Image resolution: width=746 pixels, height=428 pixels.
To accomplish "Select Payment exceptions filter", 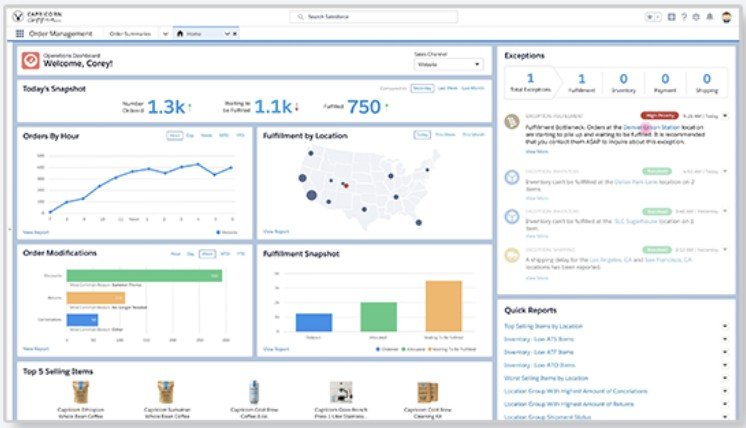I will click(x=665, y=83).
